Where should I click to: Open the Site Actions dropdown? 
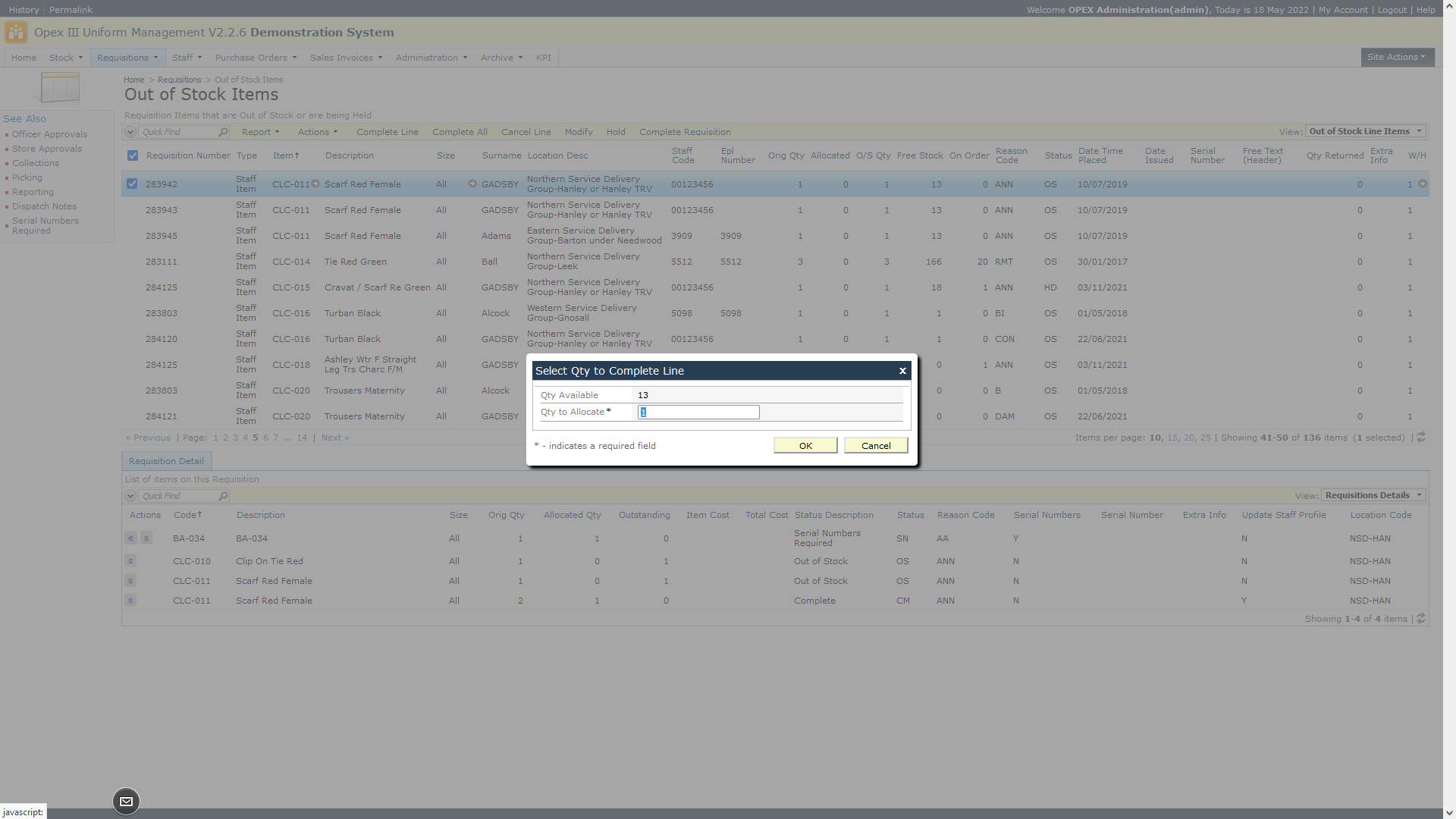pos(1397,57)
